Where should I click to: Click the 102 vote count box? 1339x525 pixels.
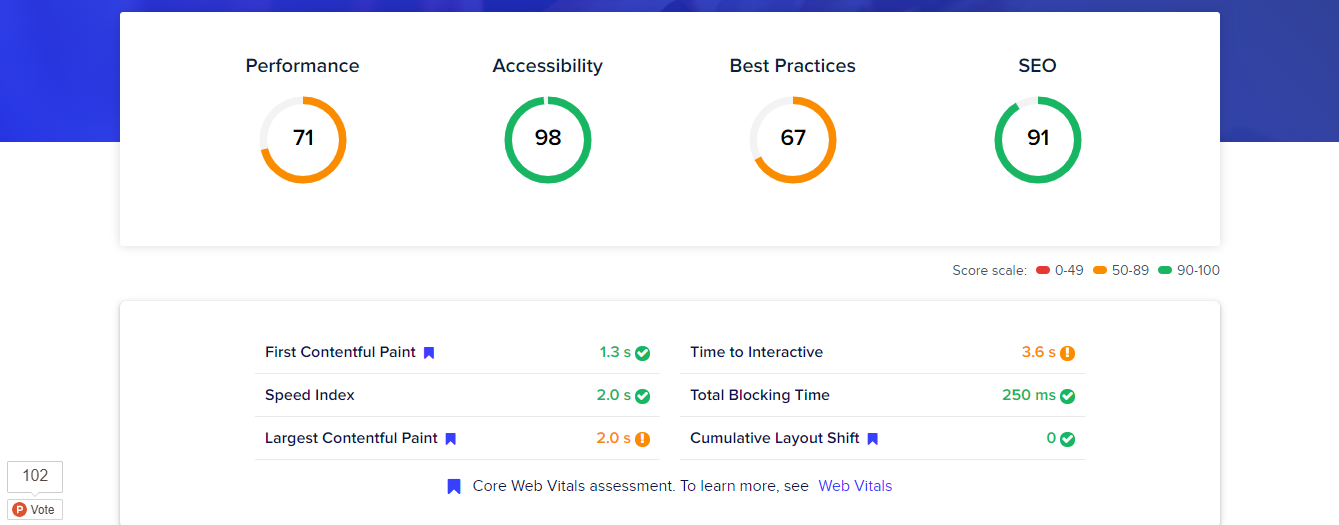pos(35,476)
